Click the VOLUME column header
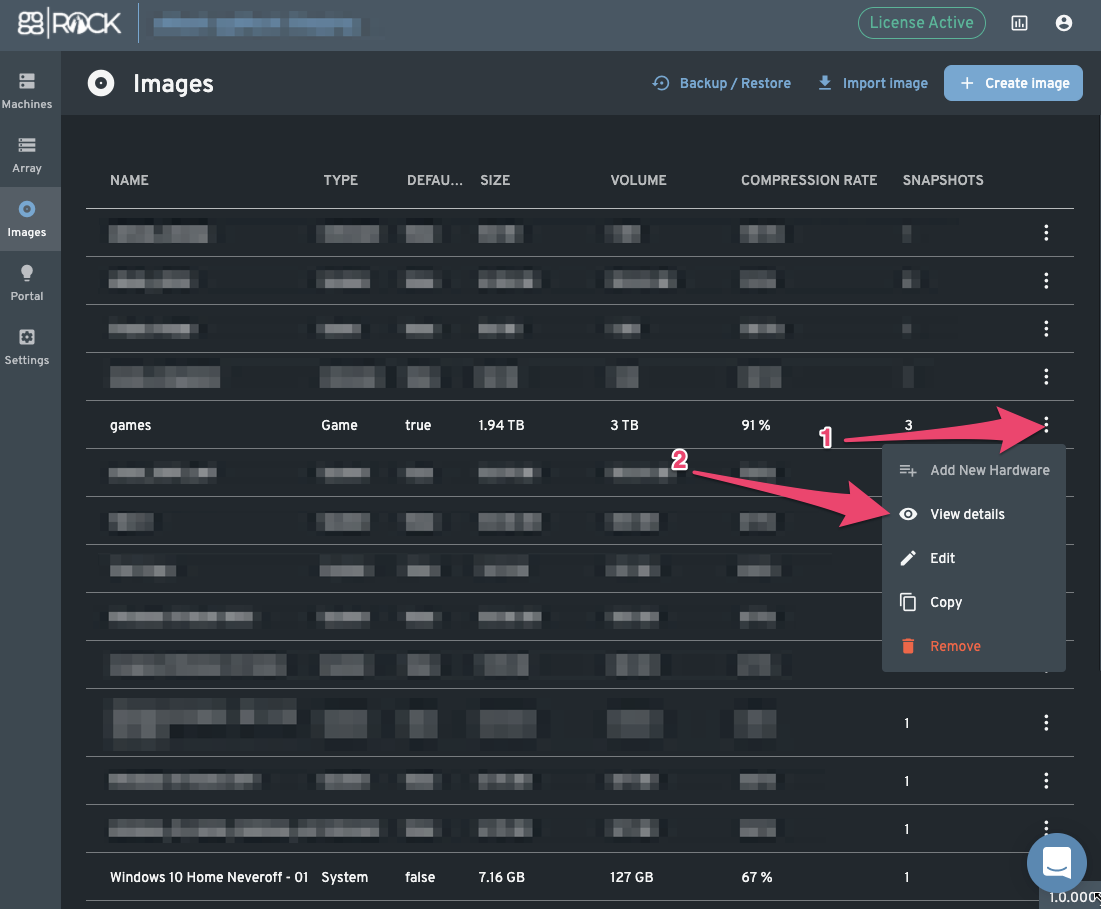This screenshot has height=909, width=1101. 638,180
